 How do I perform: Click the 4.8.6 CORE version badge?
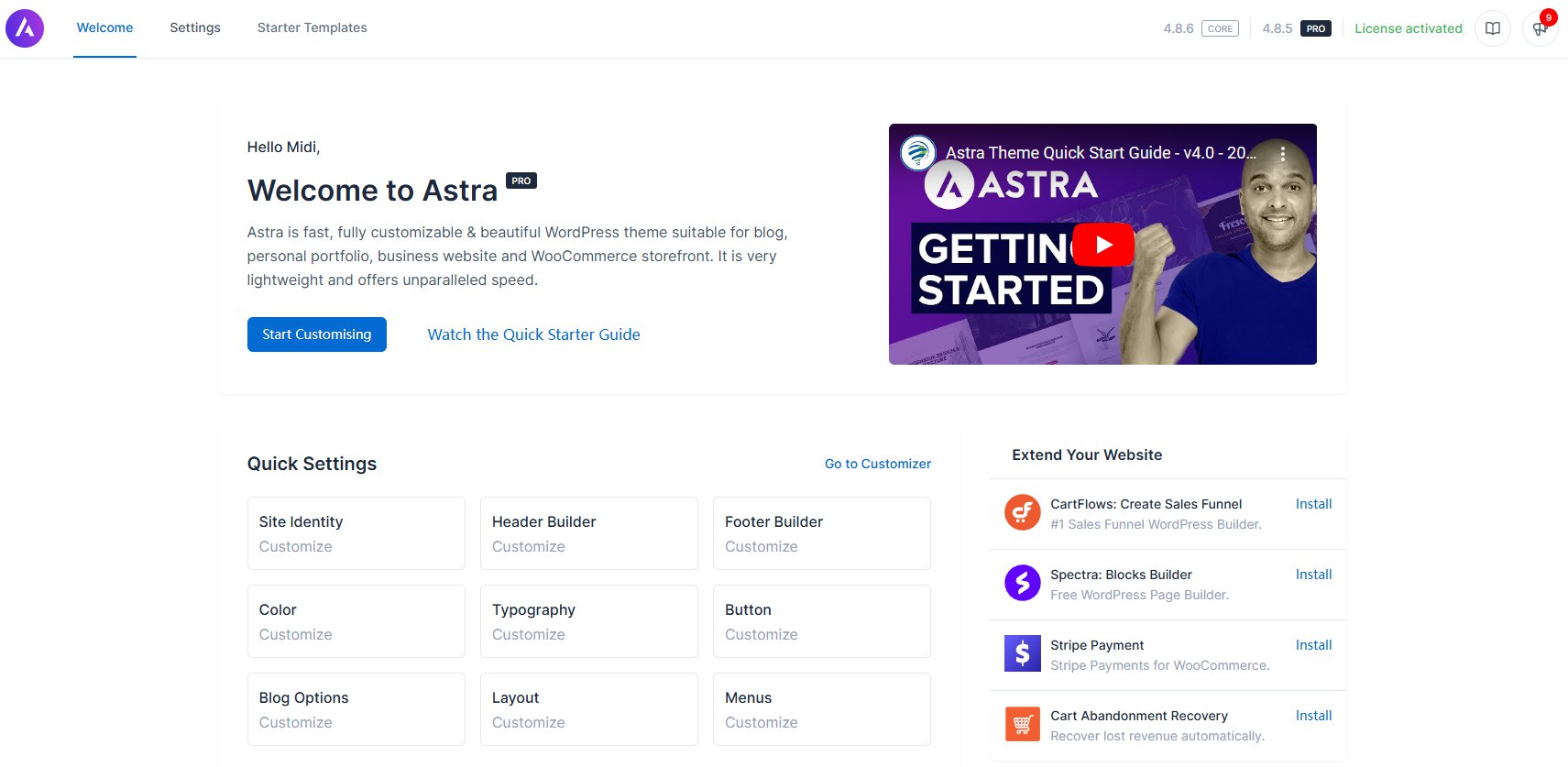click(x=1201, y=28)
